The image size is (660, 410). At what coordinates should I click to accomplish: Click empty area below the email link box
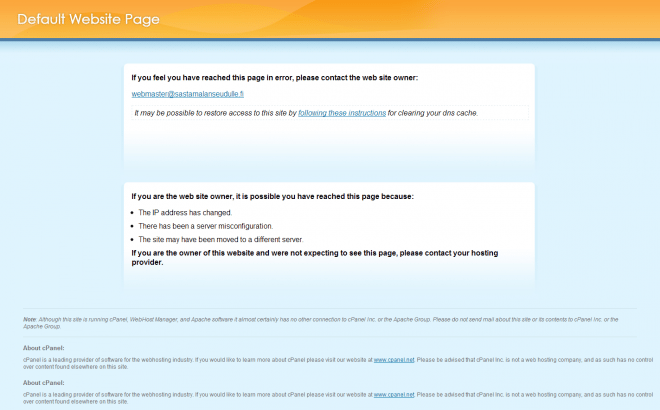328,145
